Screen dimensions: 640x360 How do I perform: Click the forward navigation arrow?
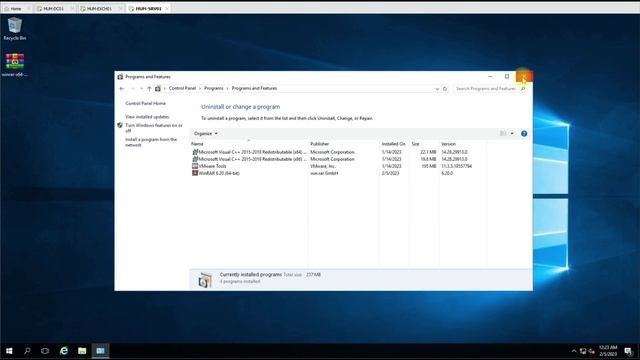[x=133, y=89]
